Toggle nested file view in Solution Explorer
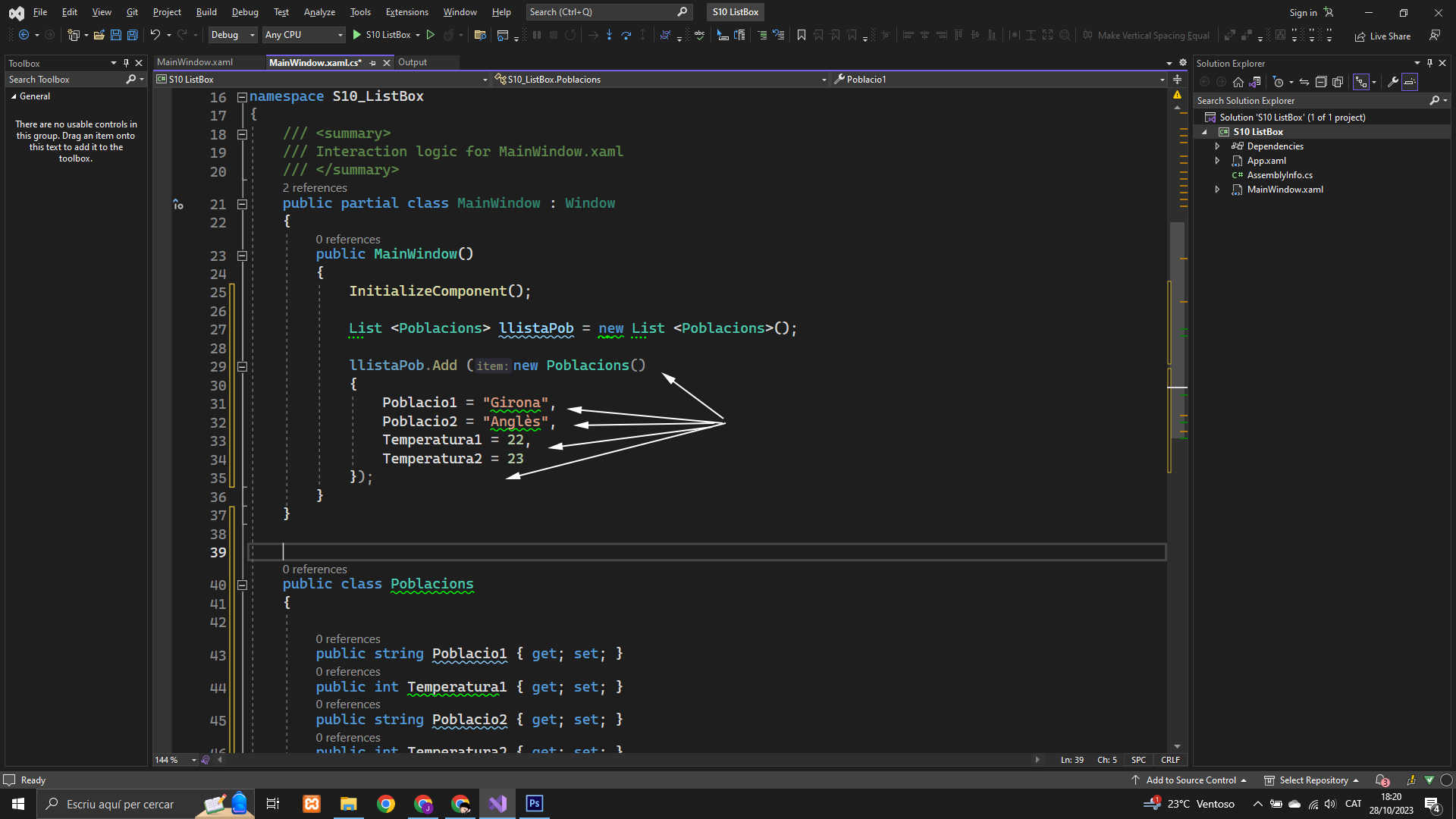1456x819 pixels. [x=1363, y=82]
